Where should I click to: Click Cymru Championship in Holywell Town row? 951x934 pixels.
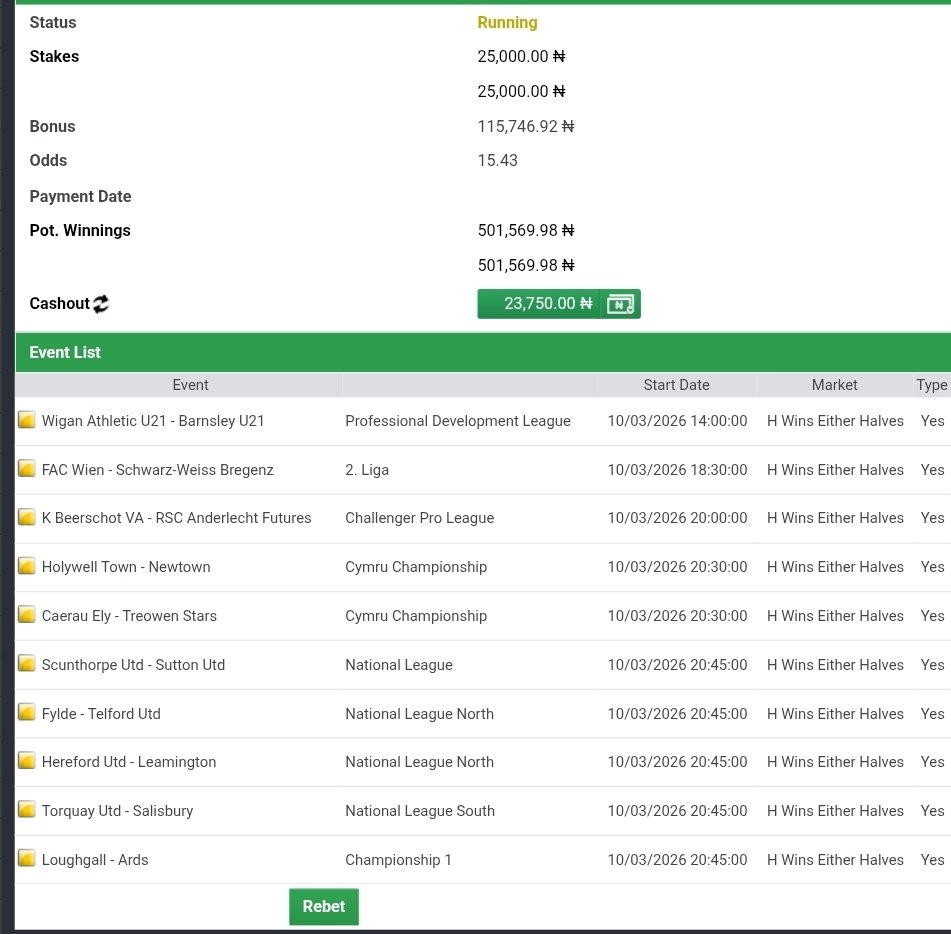point(416,567)
